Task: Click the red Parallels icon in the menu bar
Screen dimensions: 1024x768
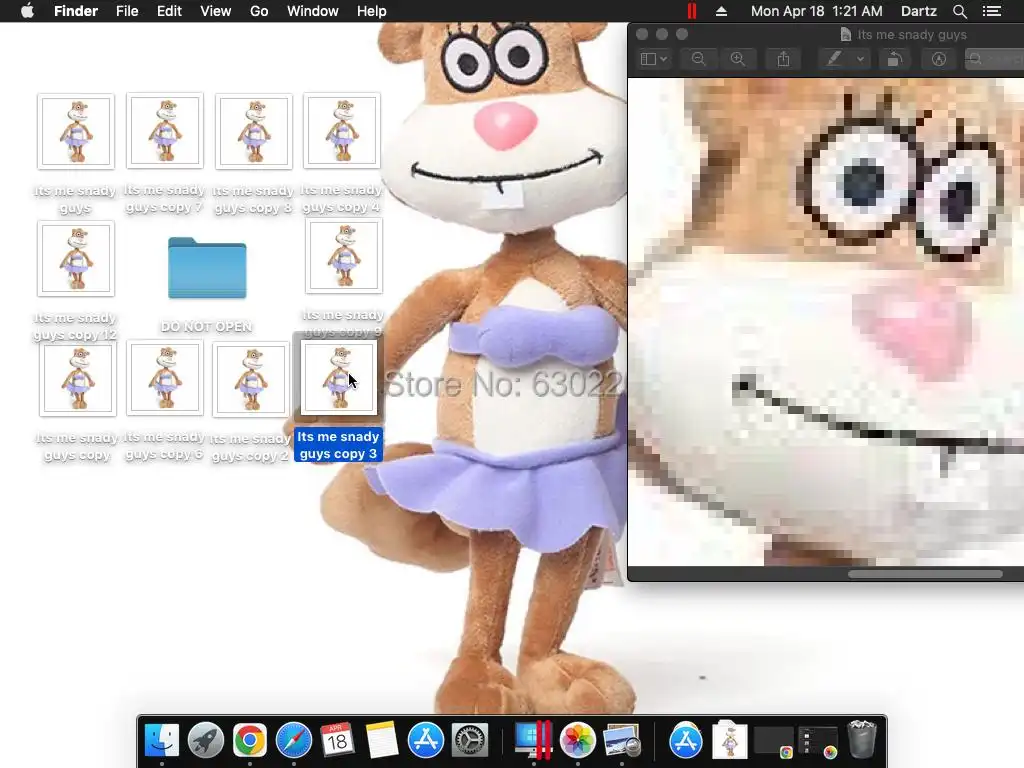Action: 692,11
